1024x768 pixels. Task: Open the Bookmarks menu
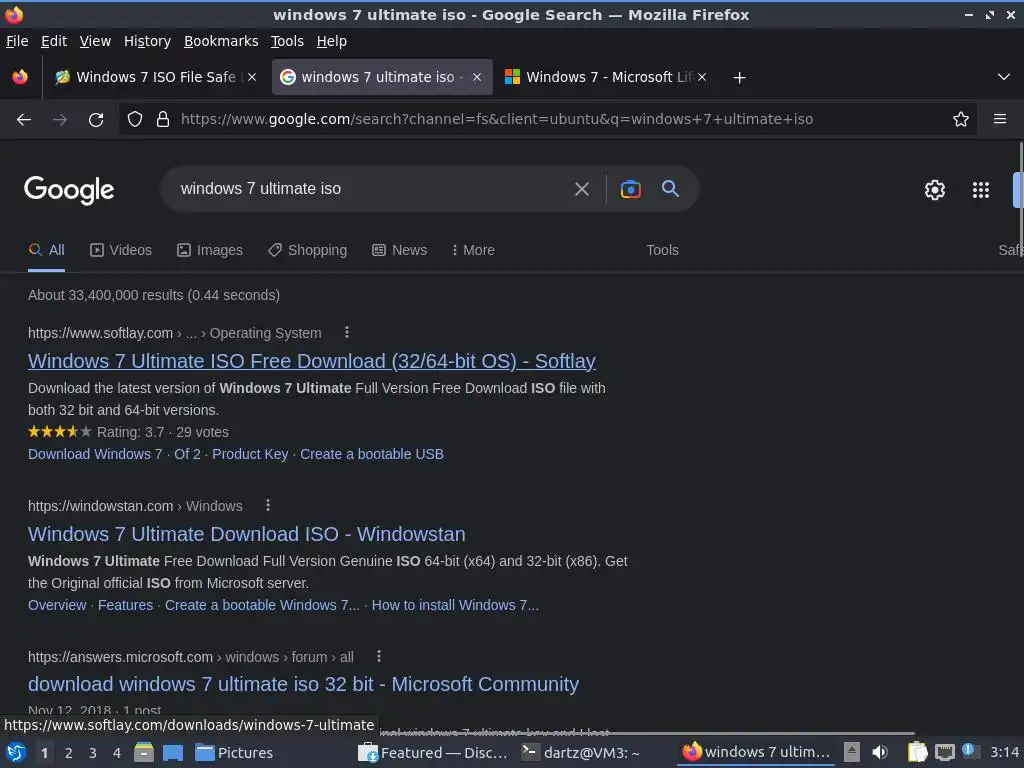tap(221, 41)
